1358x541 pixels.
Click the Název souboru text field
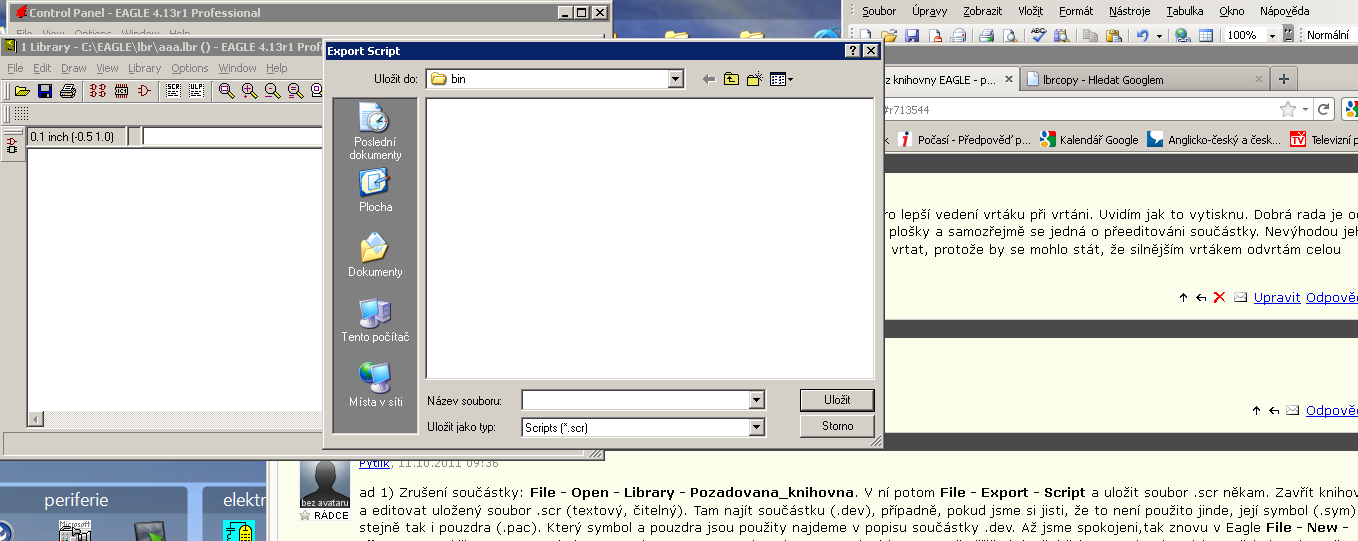(x=635, y=400)
